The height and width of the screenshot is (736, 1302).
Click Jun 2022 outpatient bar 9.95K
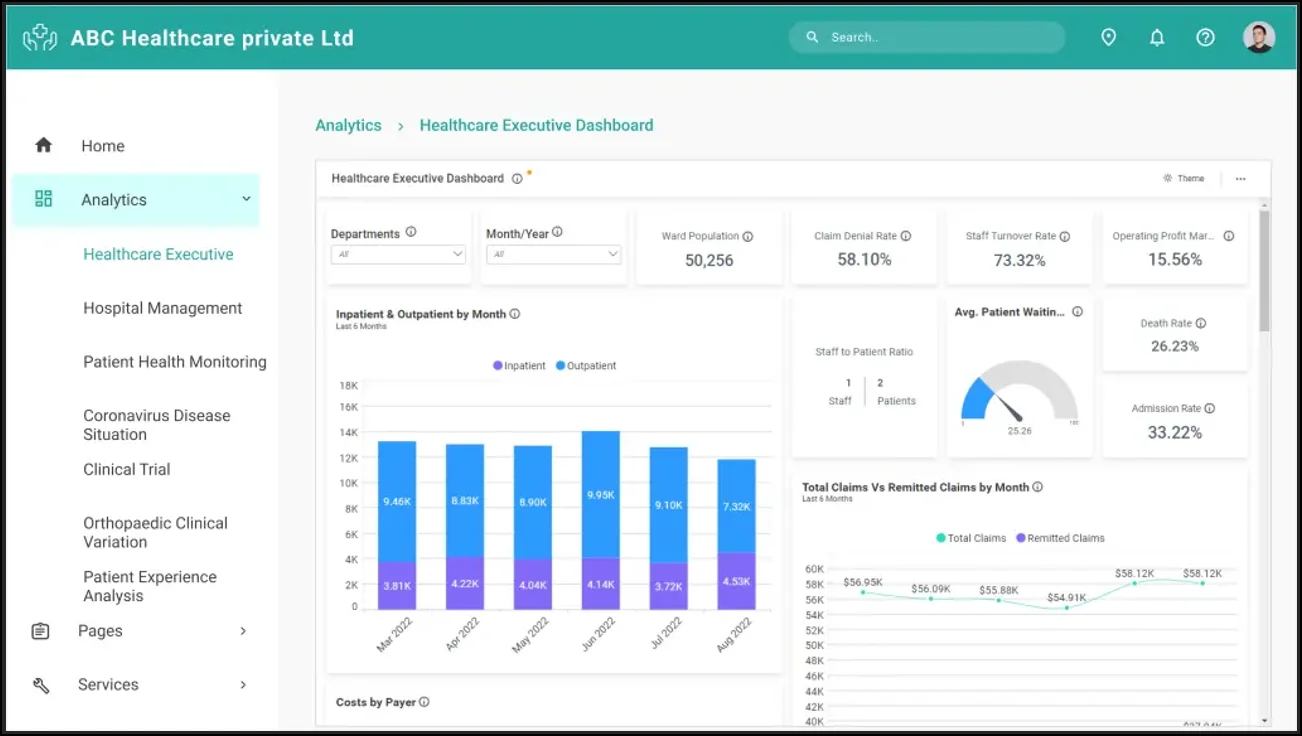pos(601,494)
